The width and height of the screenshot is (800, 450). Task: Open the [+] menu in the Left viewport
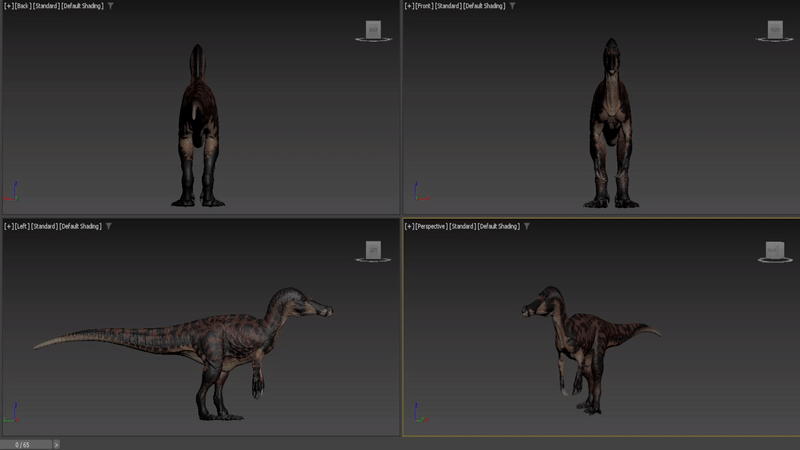(9, 227)
